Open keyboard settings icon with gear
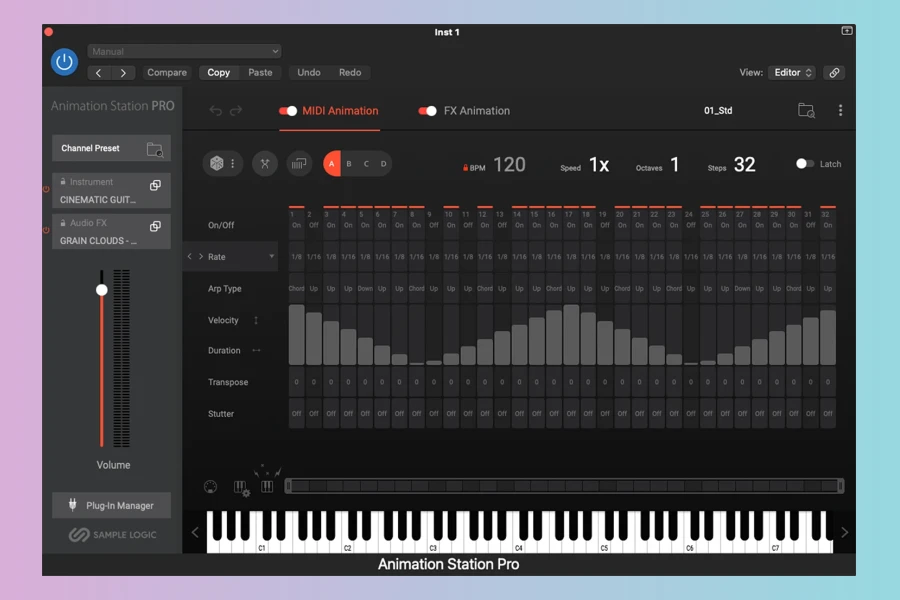This screenshot has width=900, height=600. (x=242, y=488)
